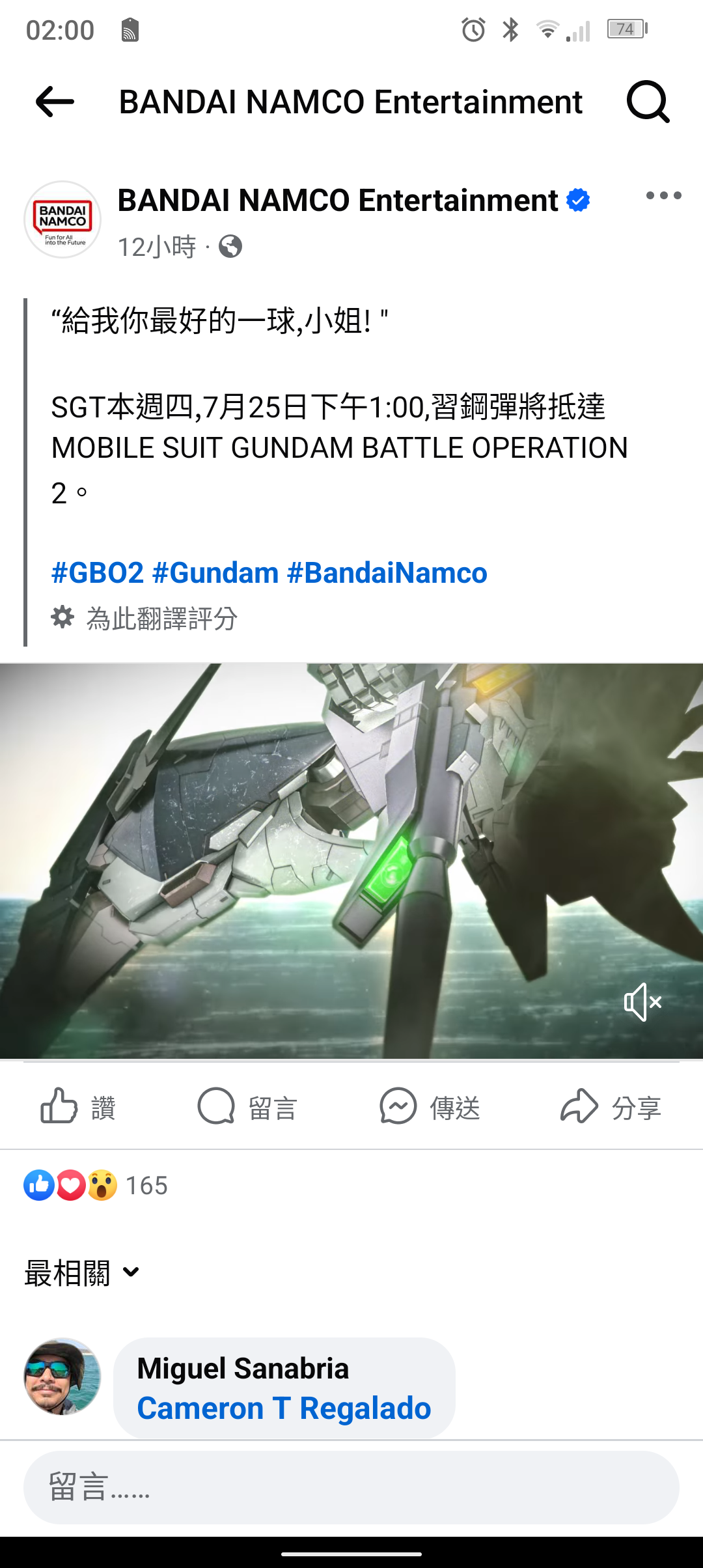
Task: Open the #Gundam hashtag link
Action: coord(215,573)
